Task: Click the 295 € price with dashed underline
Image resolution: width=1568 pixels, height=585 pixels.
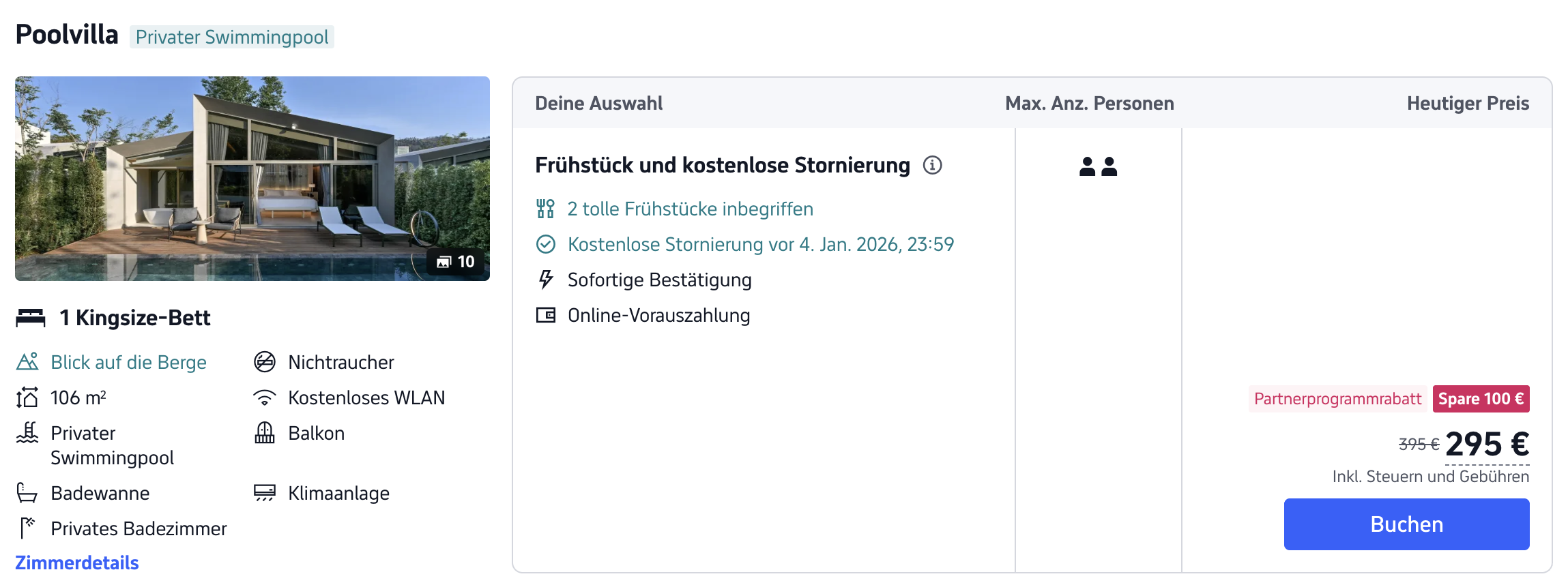Action: pos(1487,445)
